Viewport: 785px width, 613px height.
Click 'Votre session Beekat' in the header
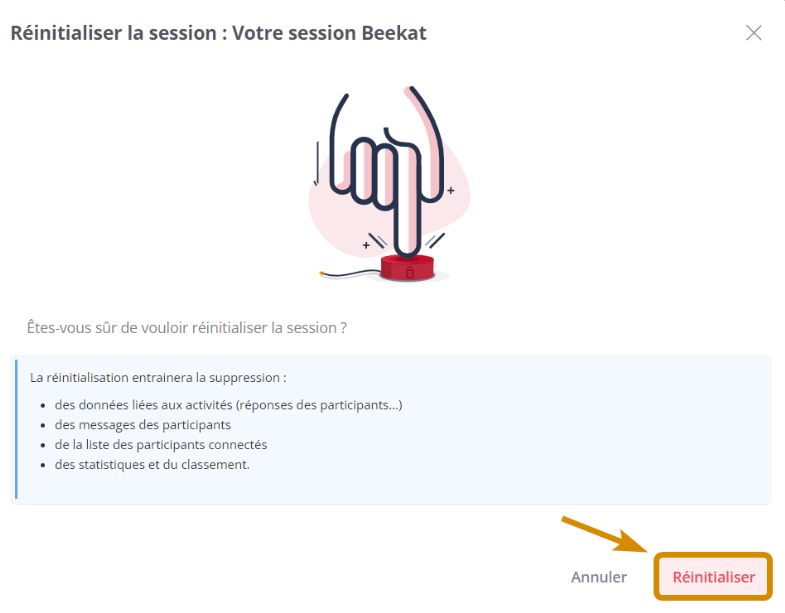pyautogui.click(x=329, y=33)
